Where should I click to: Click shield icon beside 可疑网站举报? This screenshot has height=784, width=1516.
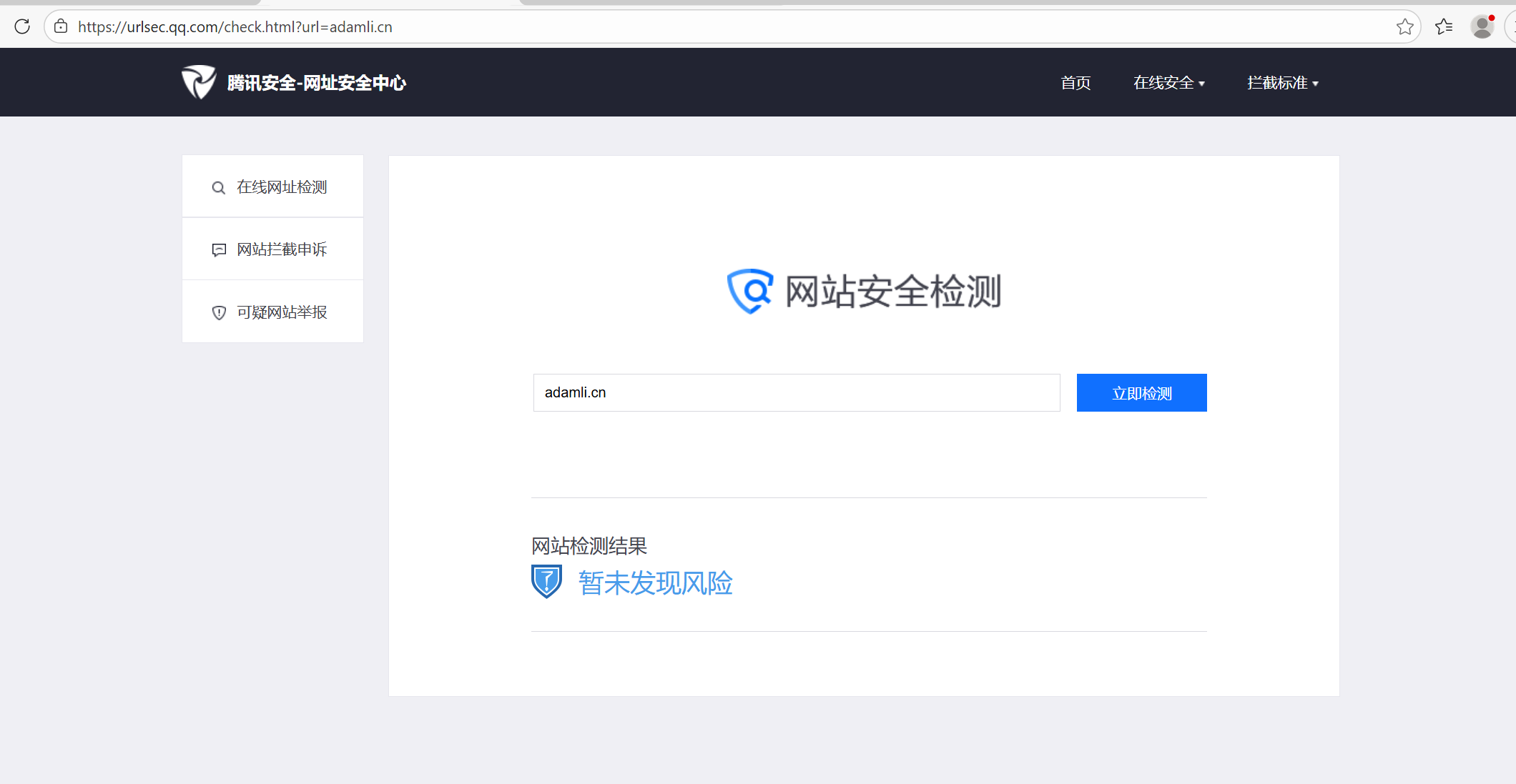(219, 312)
